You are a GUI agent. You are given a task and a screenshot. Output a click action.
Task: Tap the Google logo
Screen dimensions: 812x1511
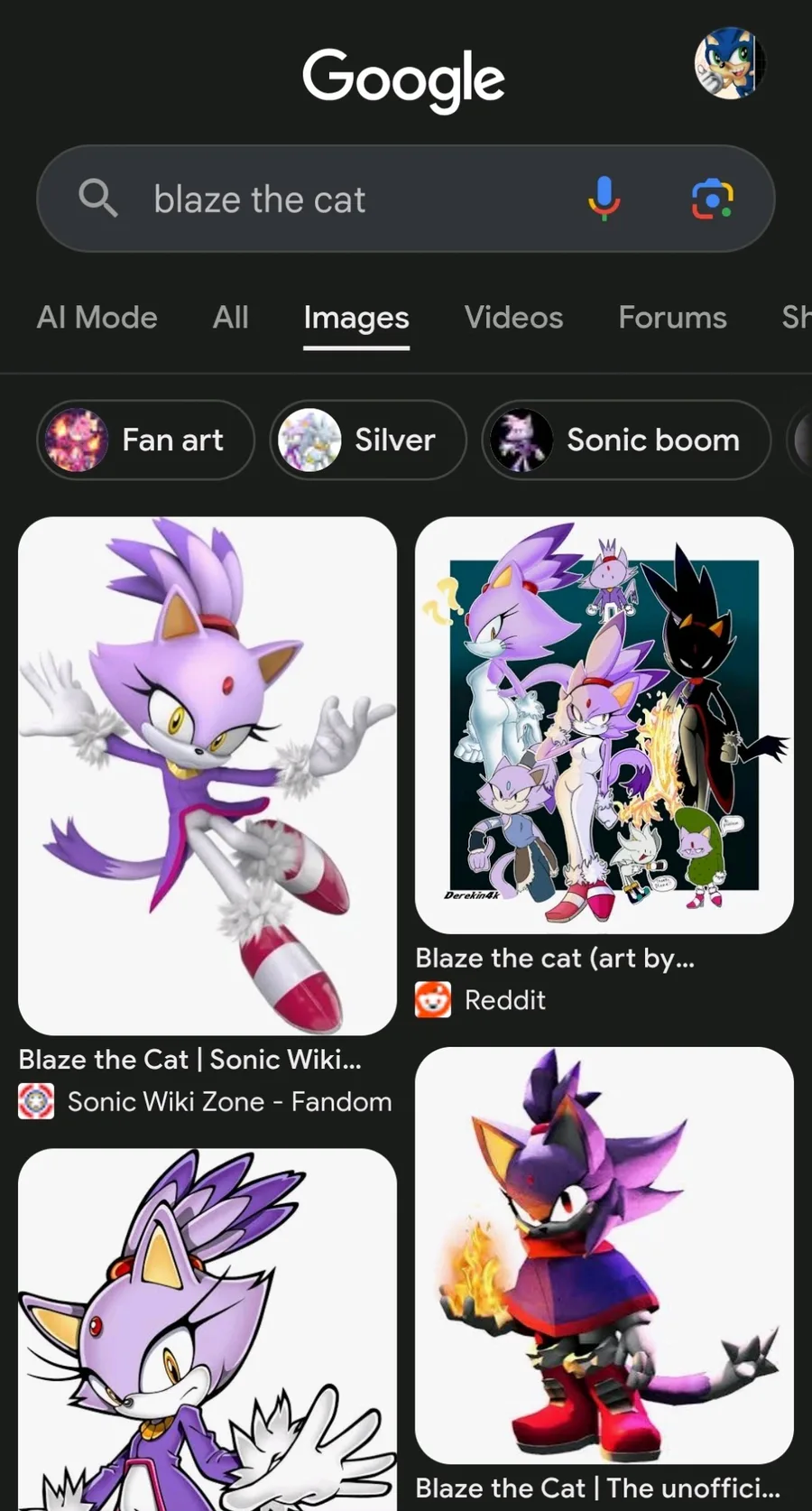[403, 79]
